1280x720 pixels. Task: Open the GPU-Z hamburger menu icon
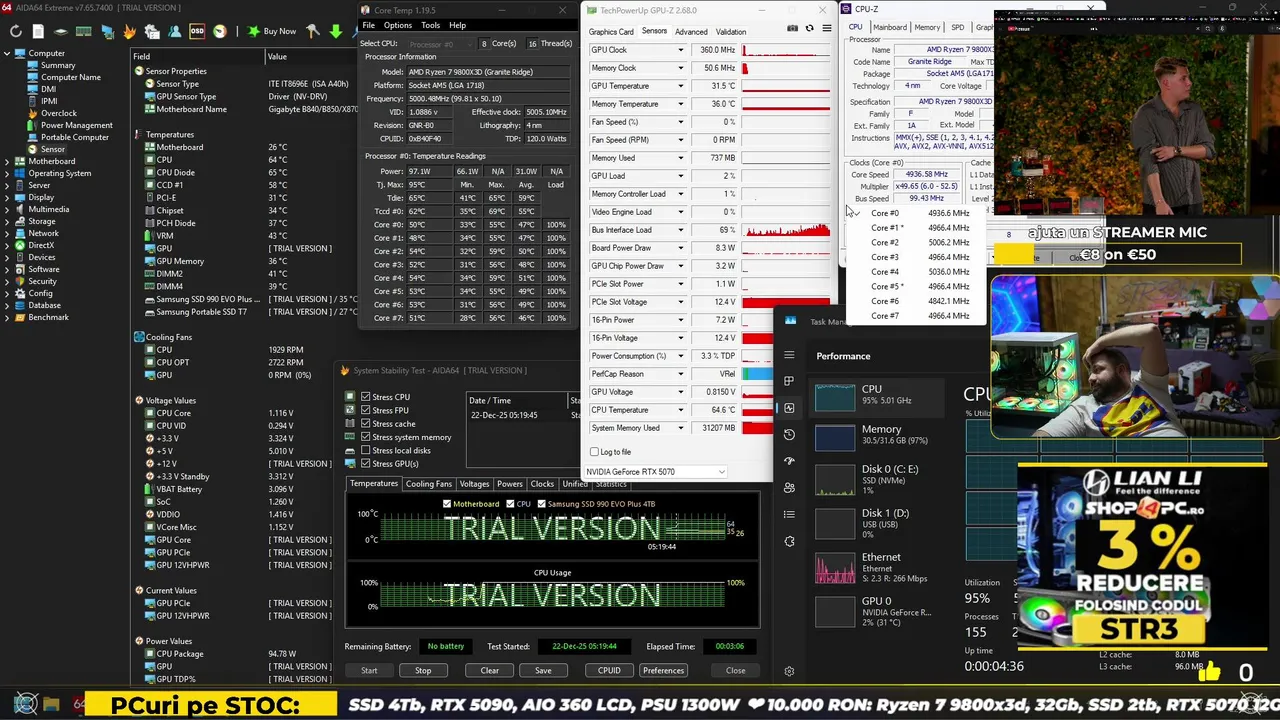coord(826,28)
